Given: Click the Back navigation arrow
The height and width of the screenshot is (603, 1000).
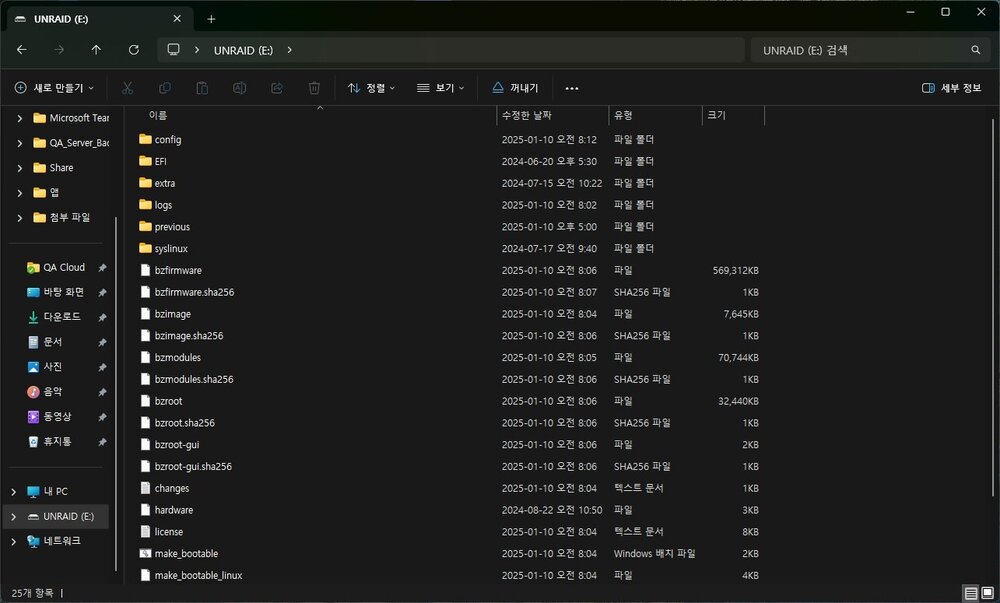Looking at the screenshot, I should 22,50.
